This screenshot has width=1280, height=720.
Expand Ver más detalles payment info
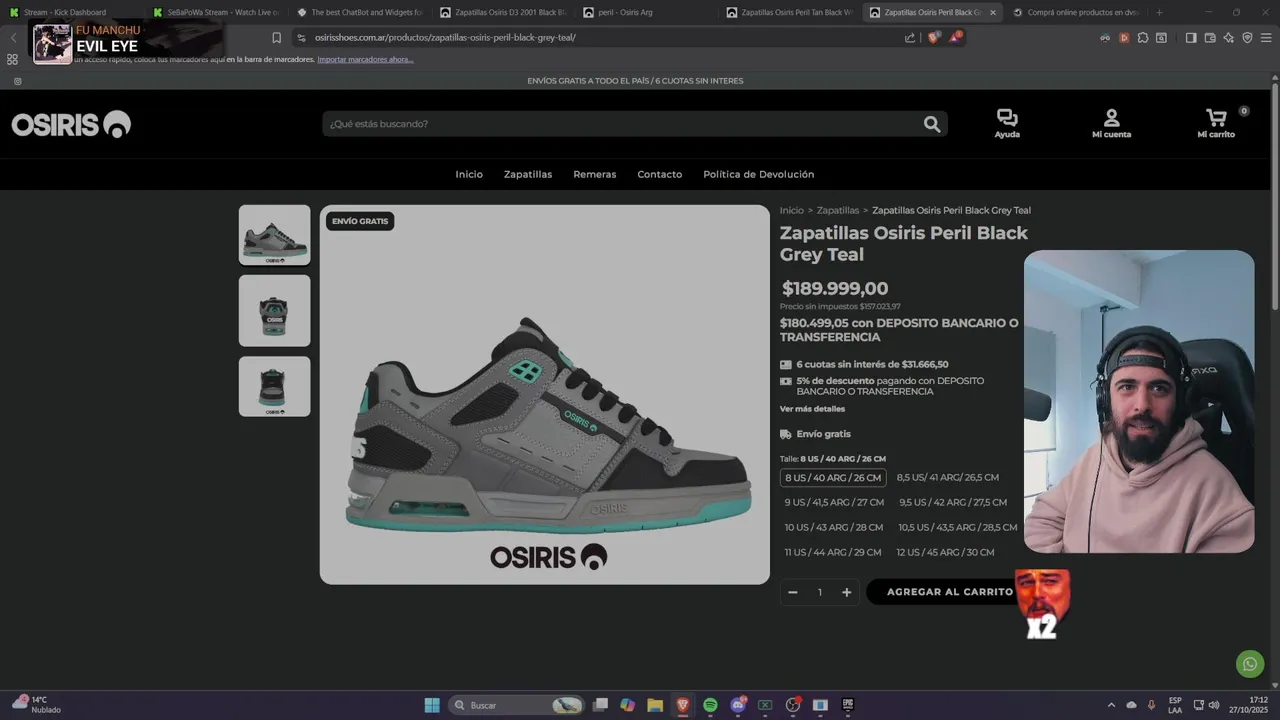pyautogui.click(x=812, y=409)
